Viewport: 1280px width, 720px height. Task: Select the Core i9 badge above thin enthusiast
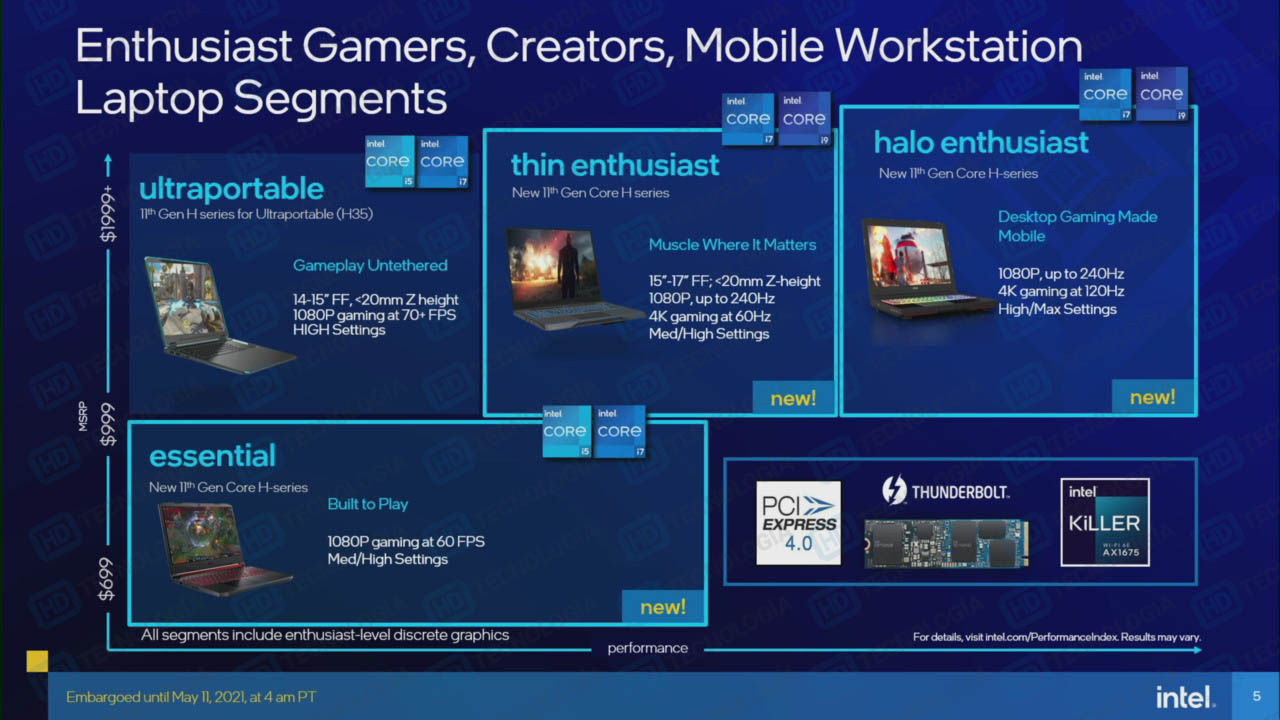pyautogui.click(x=804, y=119)
